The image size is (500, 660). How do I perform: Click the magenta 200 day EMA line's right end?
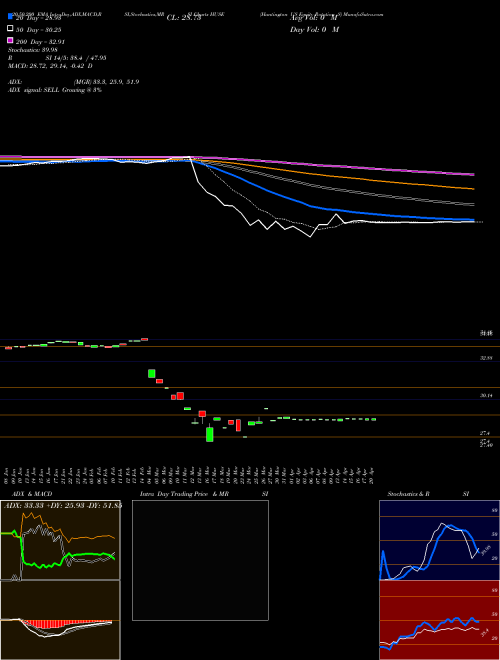tap(473, 174)
